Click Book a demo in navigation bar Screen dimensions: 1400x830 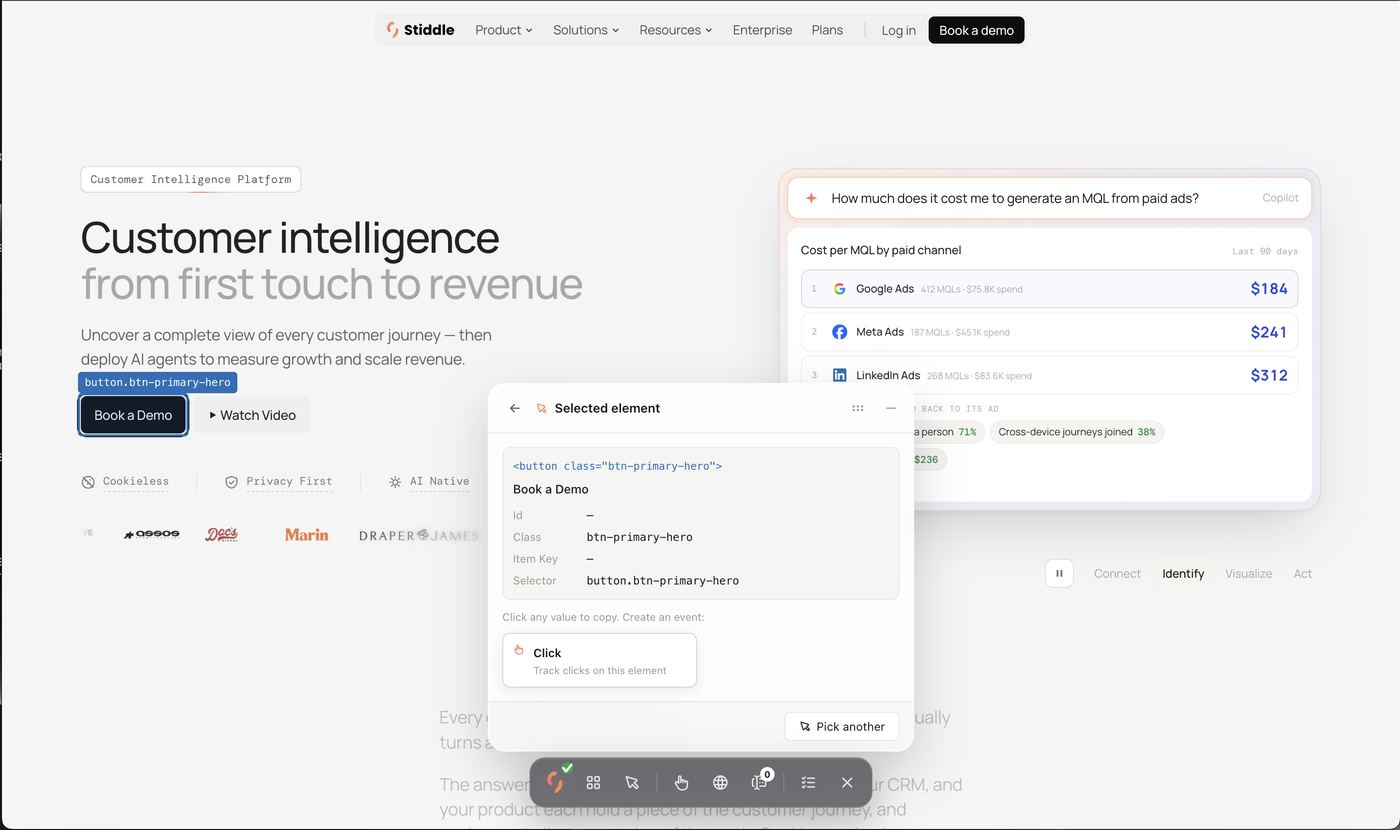[976, 30]
